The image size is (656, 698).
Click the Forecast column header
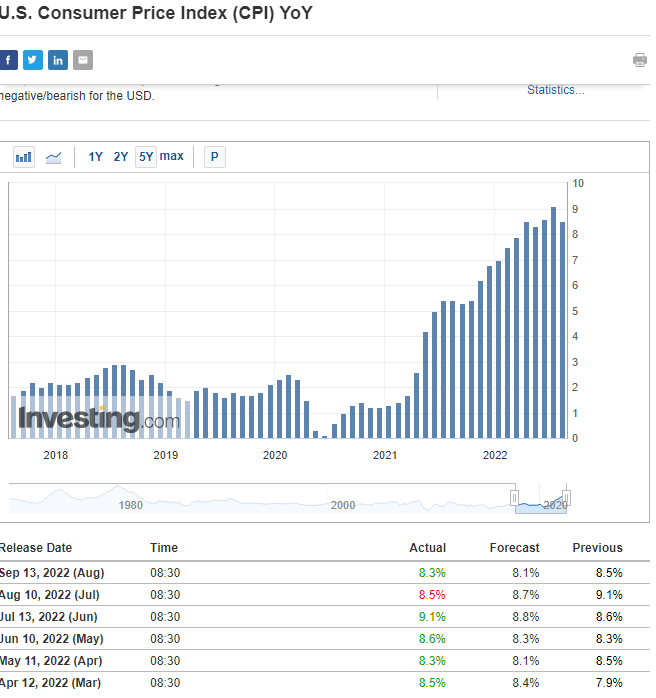514,548
